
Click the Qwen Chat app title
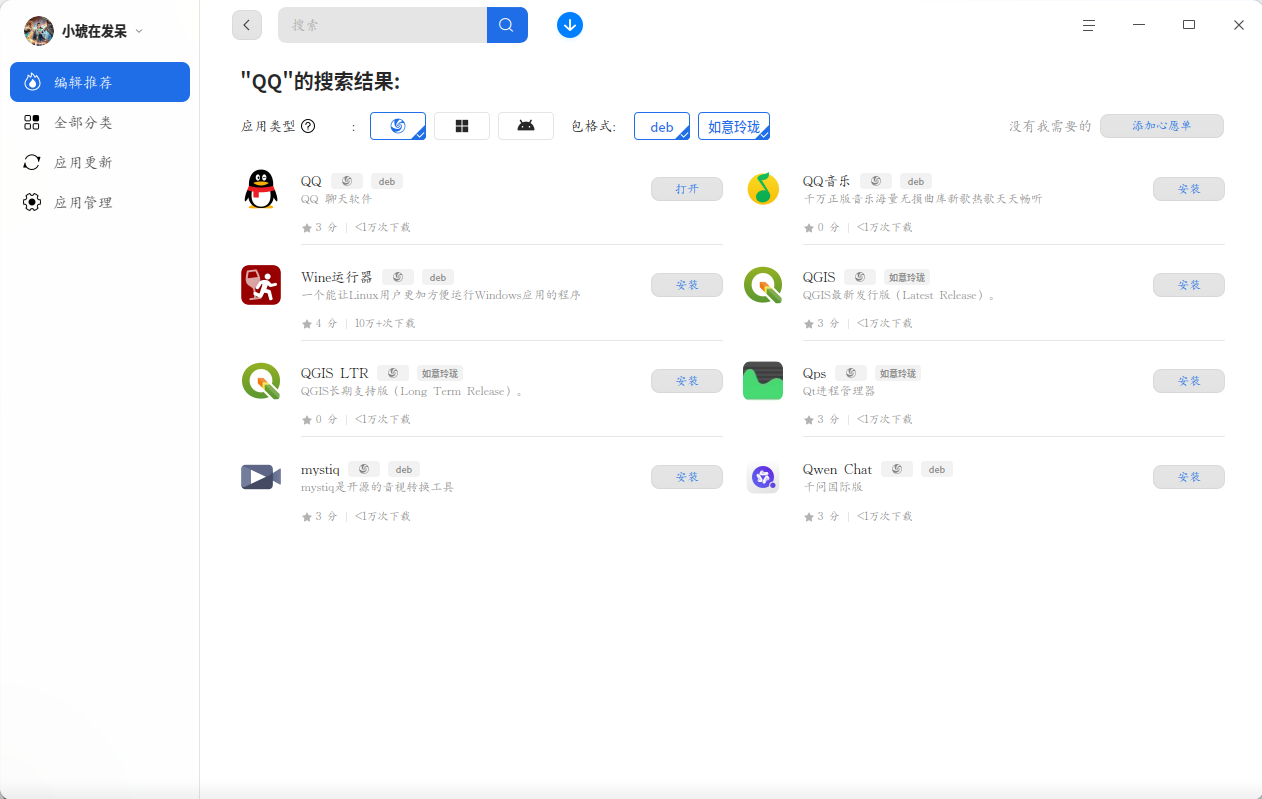[837, 469]
